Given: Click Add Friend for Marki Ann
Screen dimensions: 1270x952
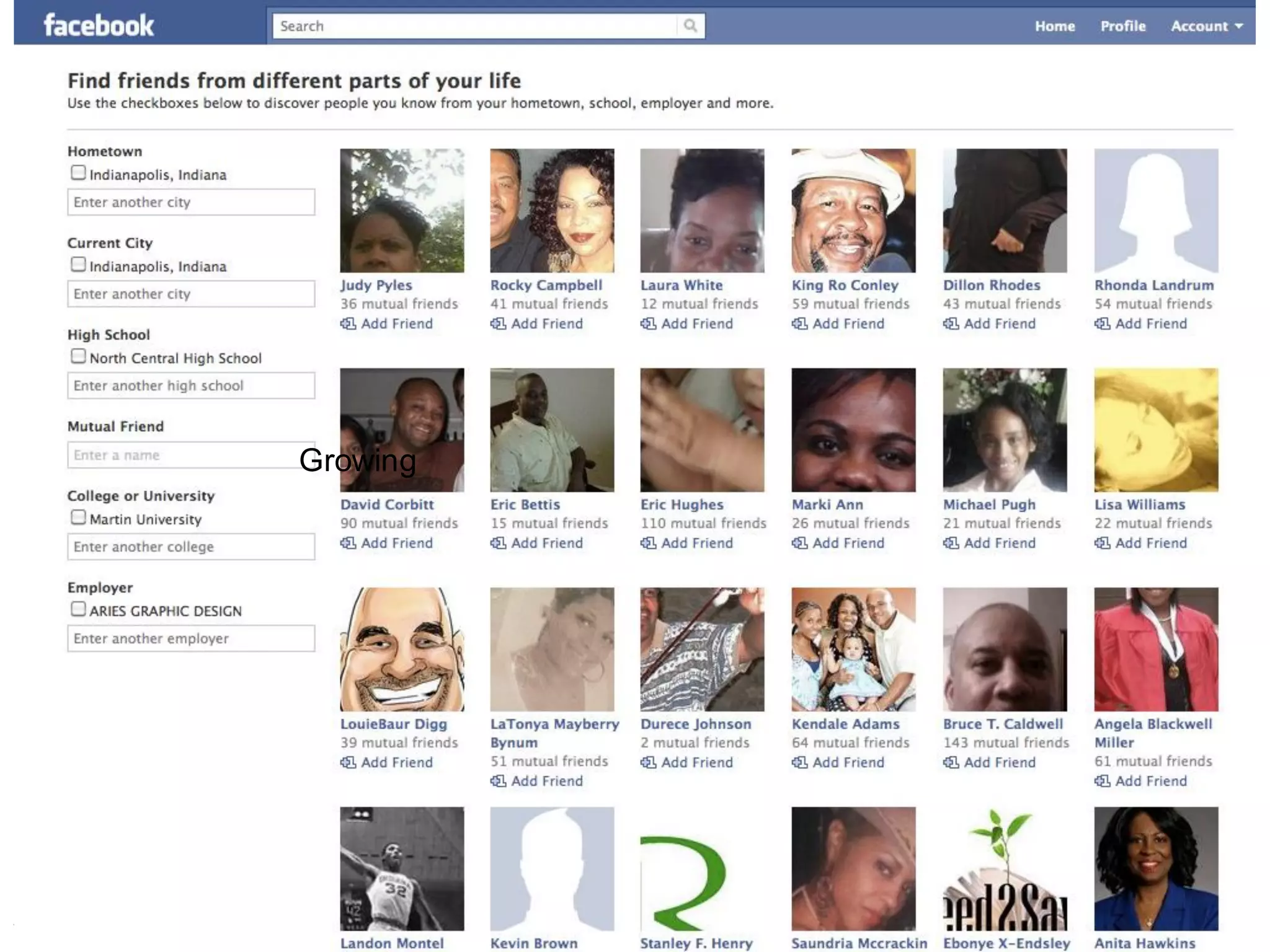Looking at the screenshot, I should [848, 543].
